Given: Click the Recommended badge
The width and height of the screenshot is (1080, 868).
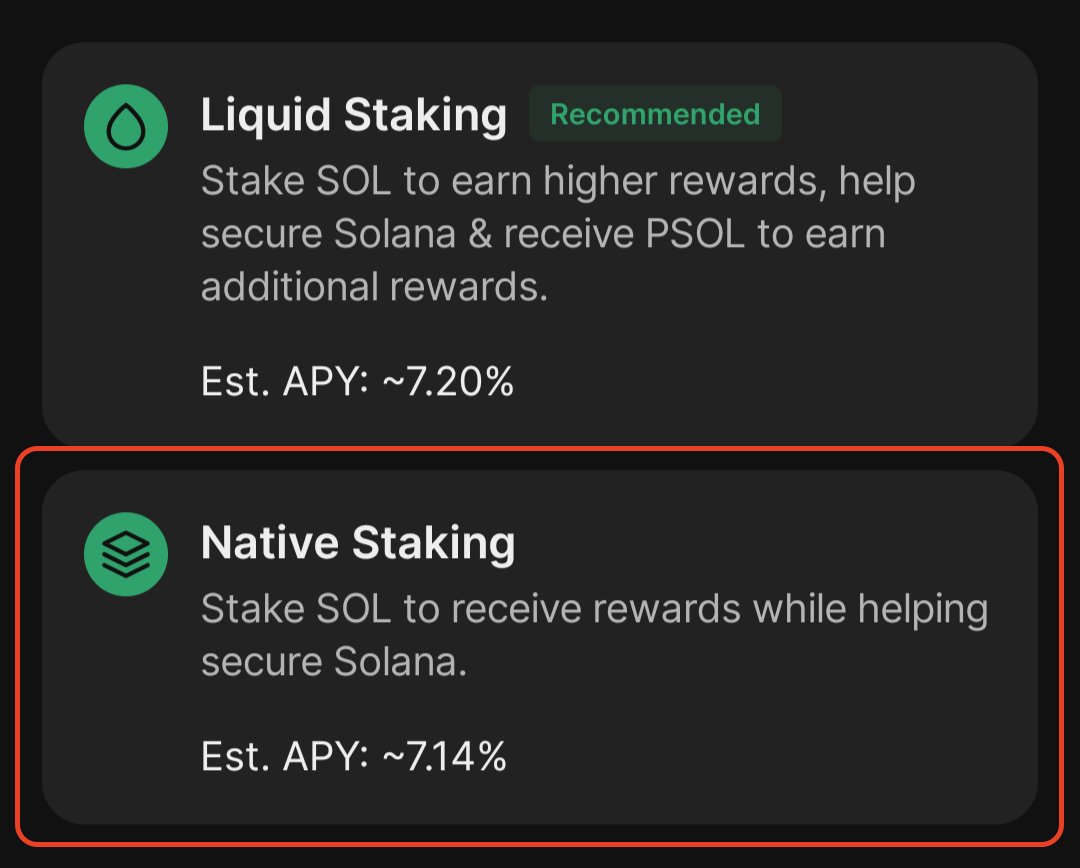Looking at the screenshot, I should tap(656, 114).
